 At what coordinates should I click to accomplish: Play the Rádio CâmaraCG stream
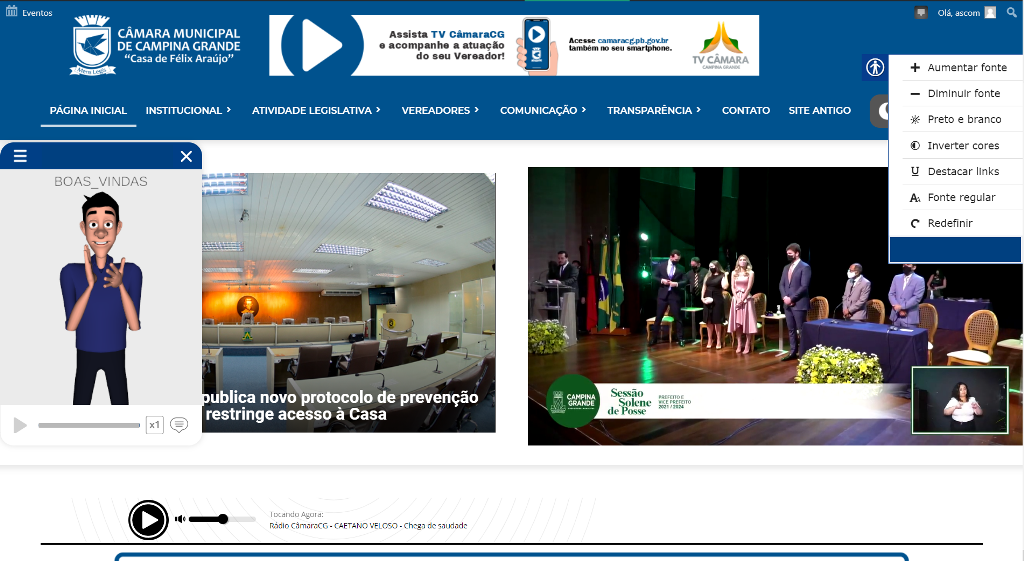tap(148, 520)
